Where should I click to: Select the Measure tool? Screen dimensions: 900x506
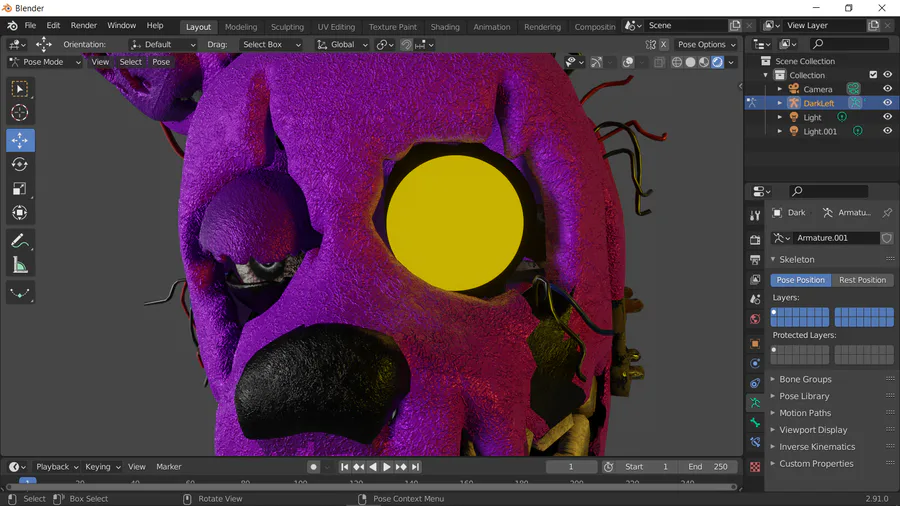coord(20,266)
